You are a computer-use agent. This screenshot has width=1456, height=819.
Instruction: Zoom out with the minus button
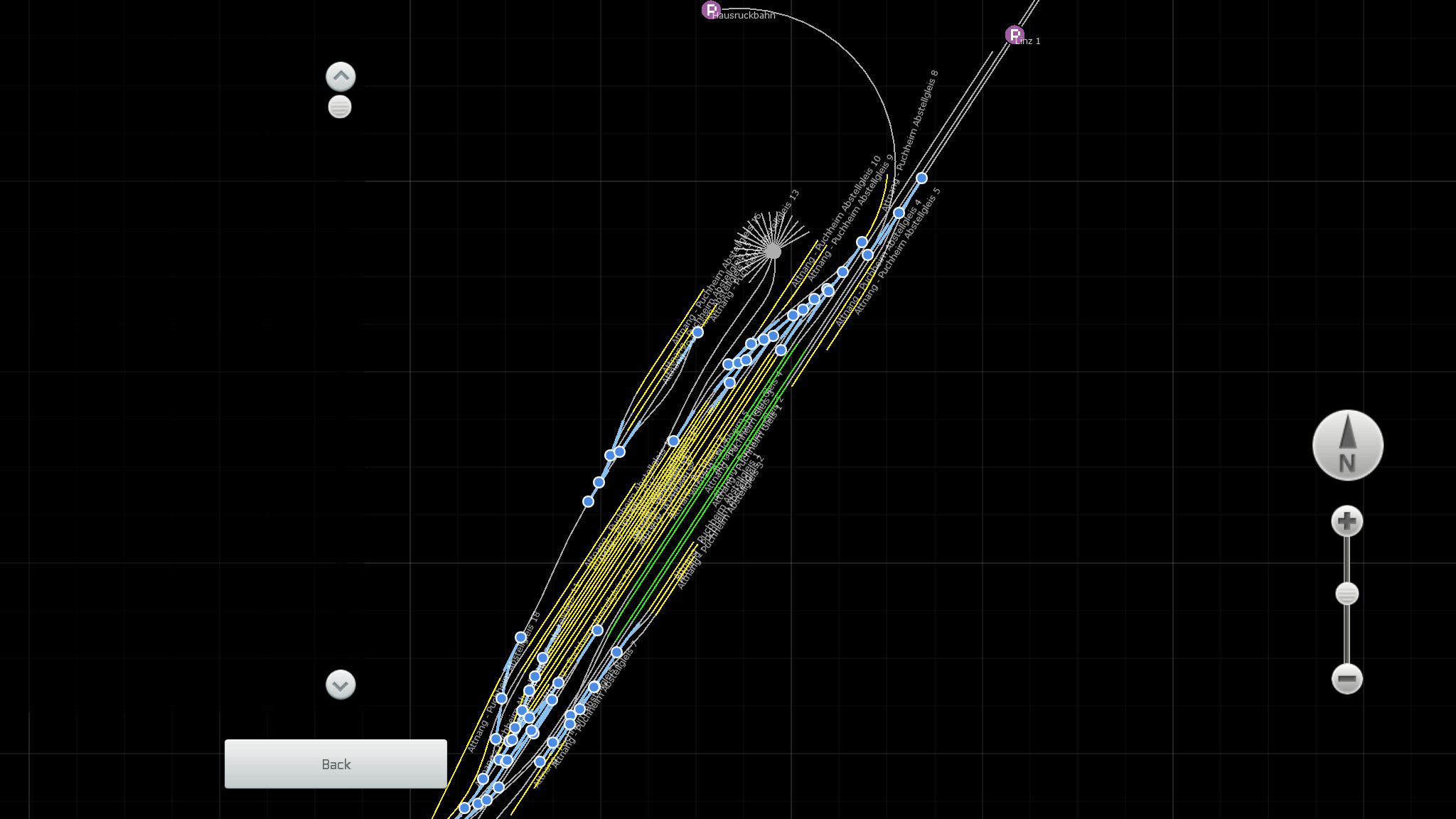(1347, 679)
